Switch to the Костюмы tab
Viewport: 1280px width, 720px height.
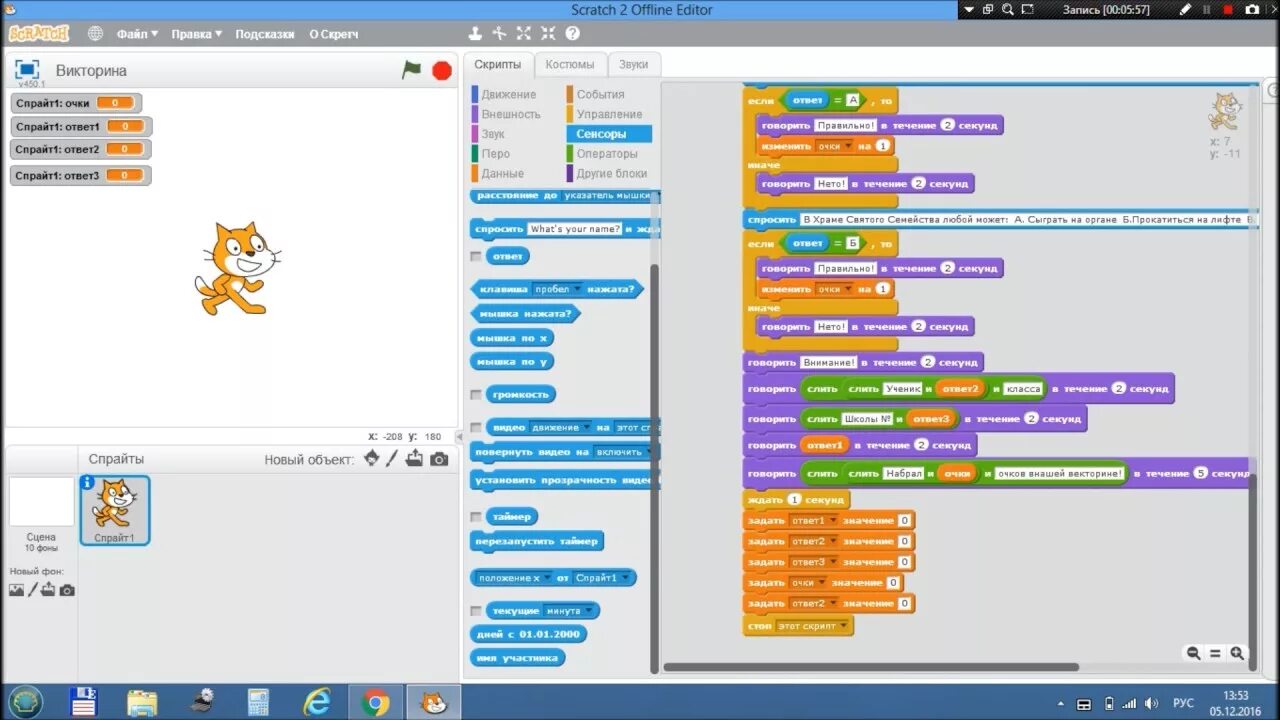[570, 64]
